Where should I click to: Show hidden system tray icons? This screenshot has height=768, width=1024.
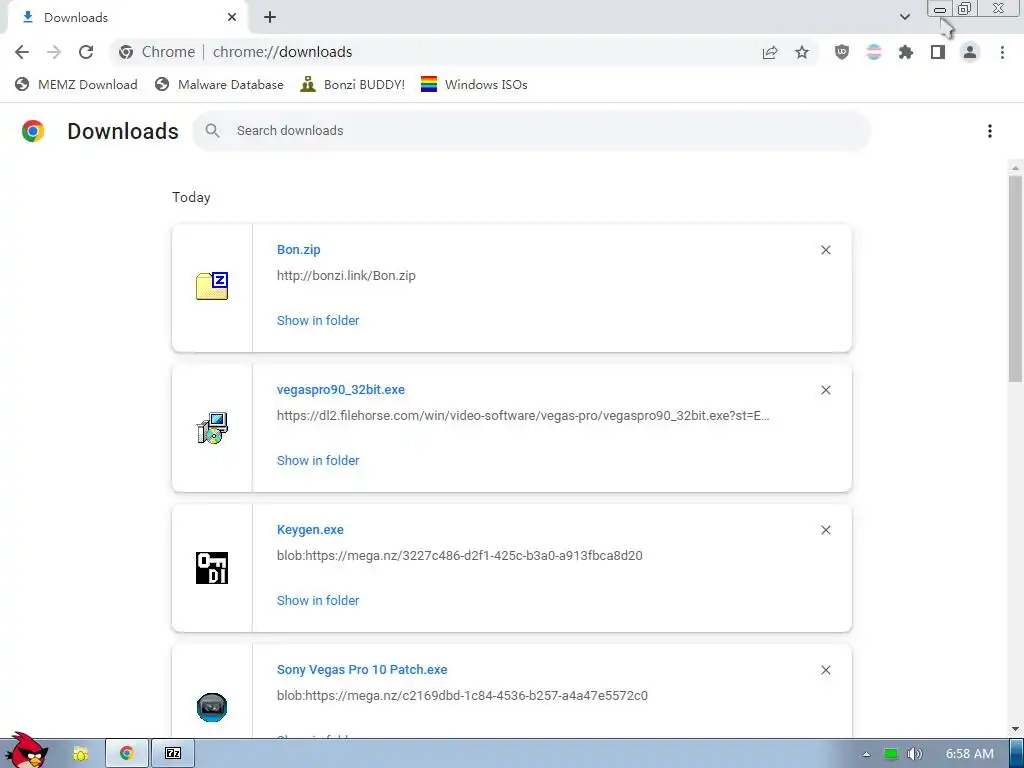pyautogui.click(x=866, y=754)
